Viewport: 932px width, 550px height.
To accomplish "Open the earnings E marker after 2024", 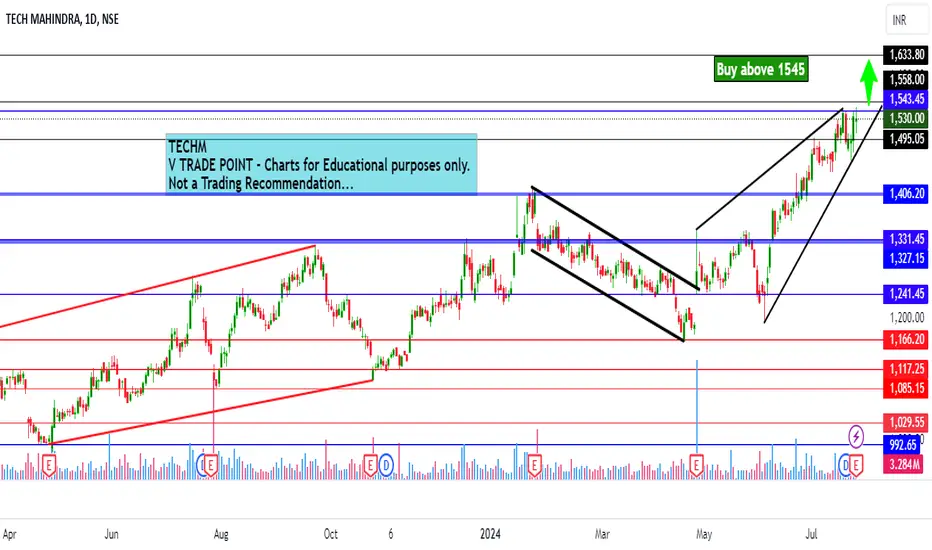I will coord(534,465).
